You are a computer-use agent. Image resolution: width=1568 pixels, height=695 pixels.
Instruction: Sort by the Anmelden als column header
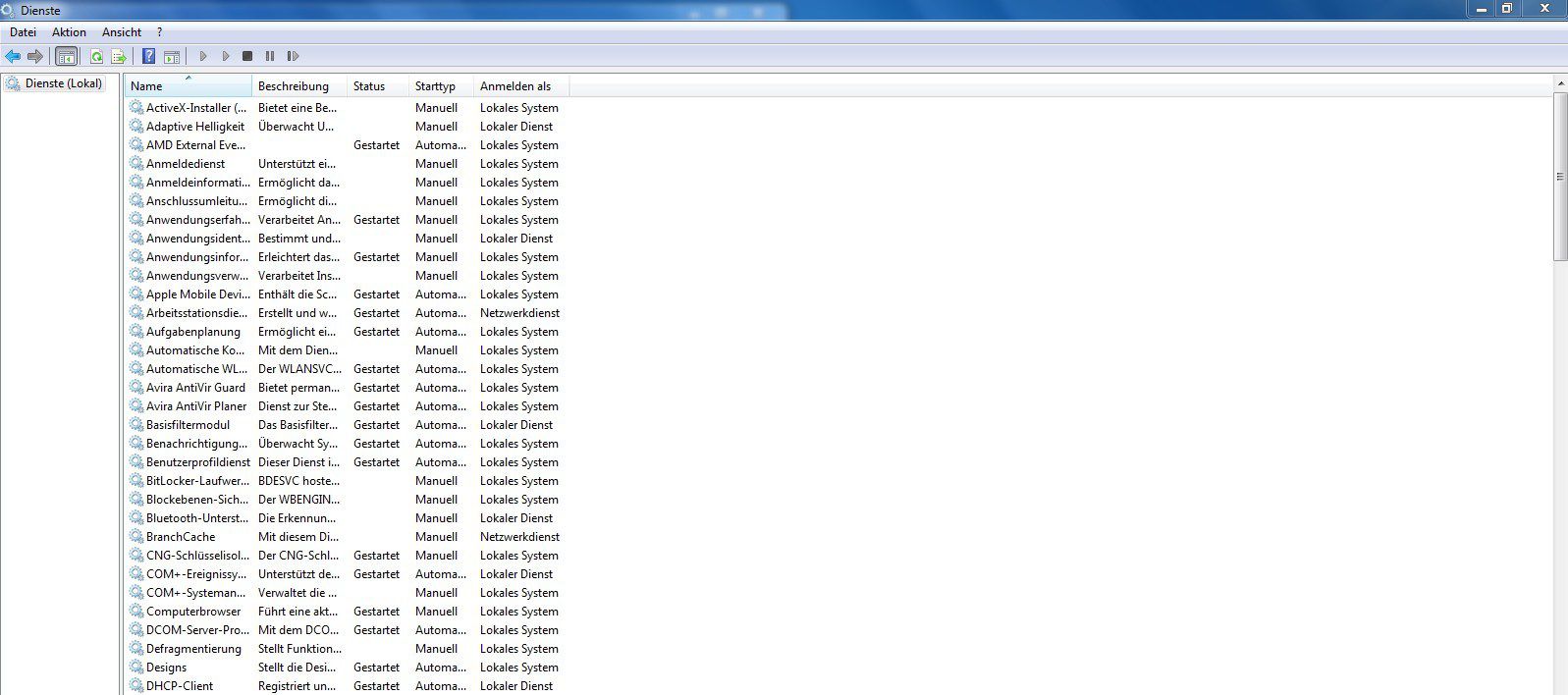(x=521, y=86)
